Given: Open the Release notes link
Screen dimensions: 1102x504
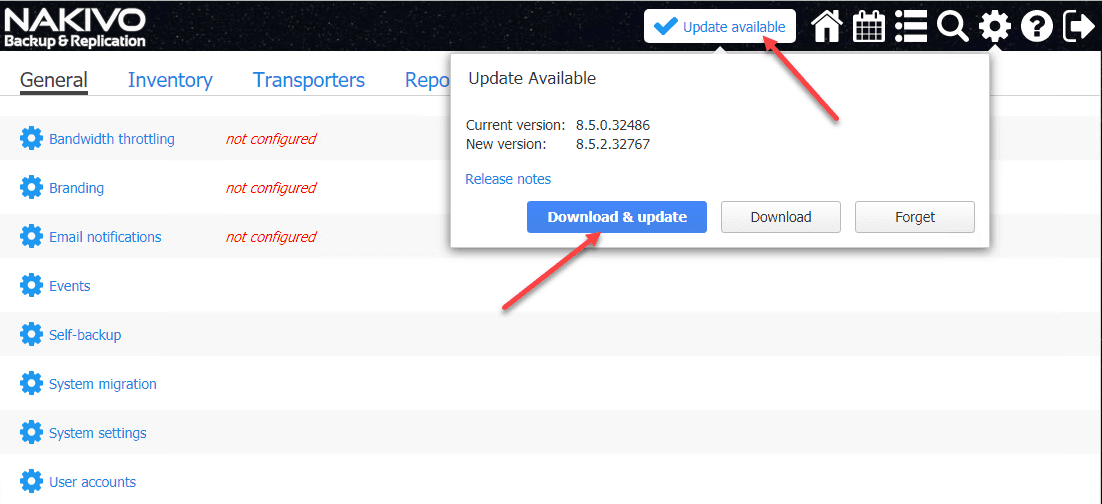Looking at the screenshot, I should coord(508,179).
